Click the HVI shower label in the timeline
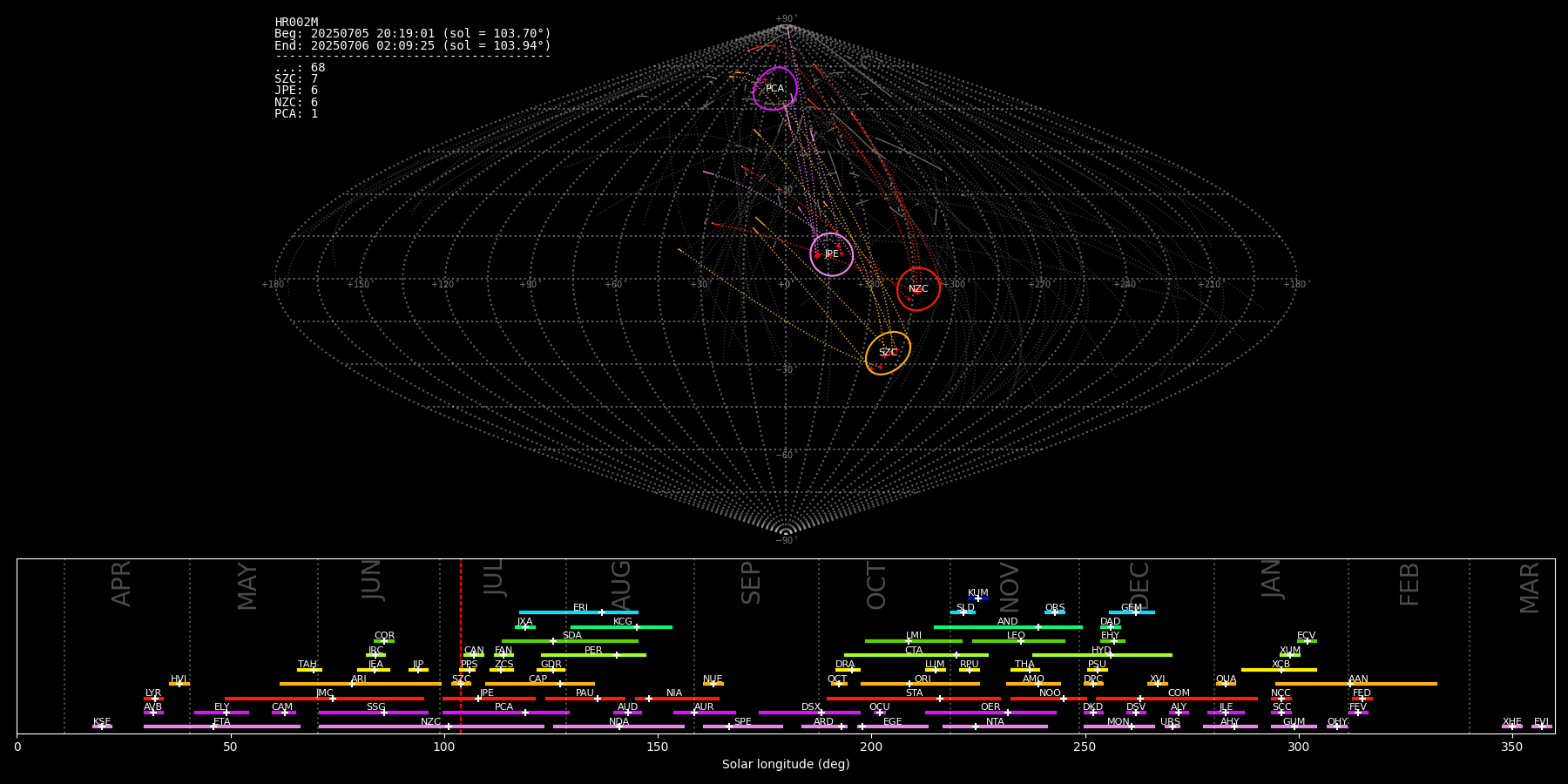Image resolution: width=1568 pixels, height=784 pixels. pyautogui.click(x=179, y=679)
